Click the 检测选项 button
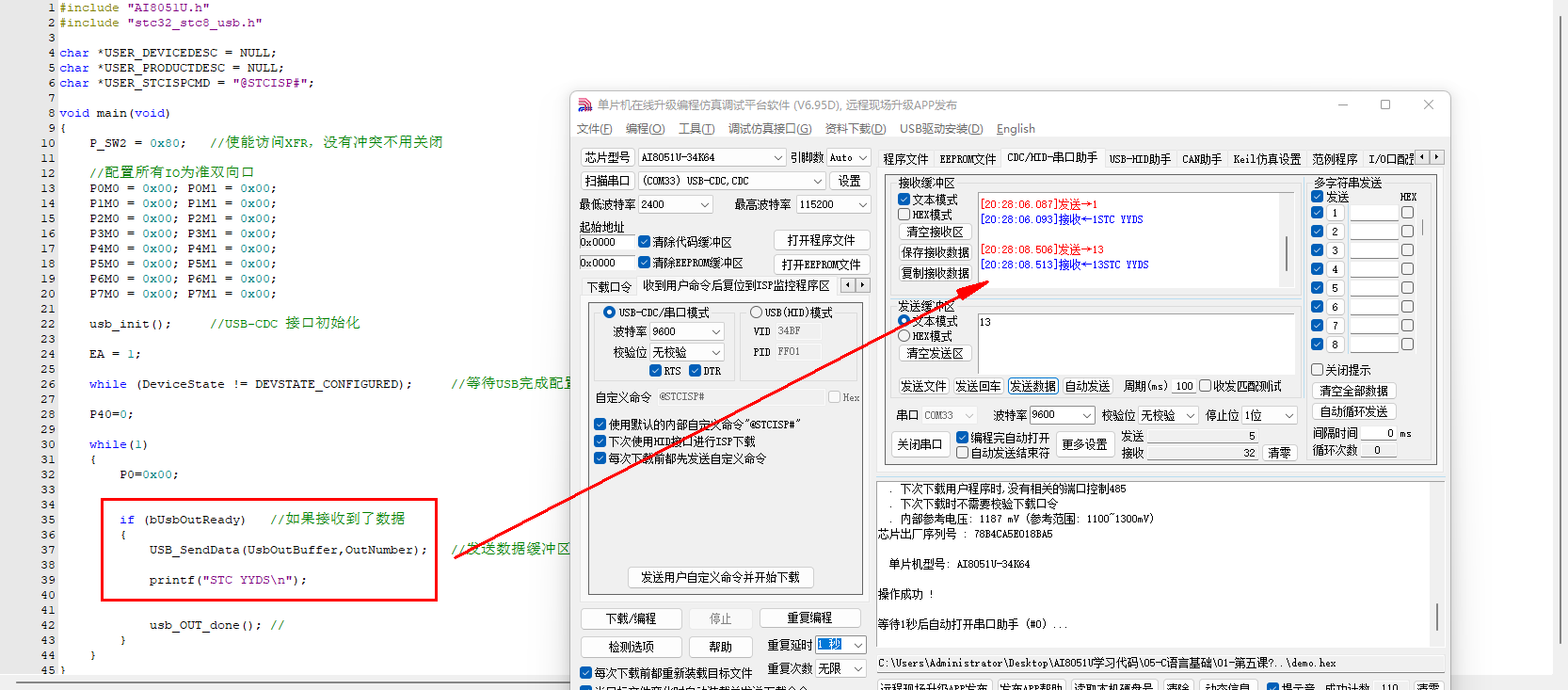 click(631, 647)
